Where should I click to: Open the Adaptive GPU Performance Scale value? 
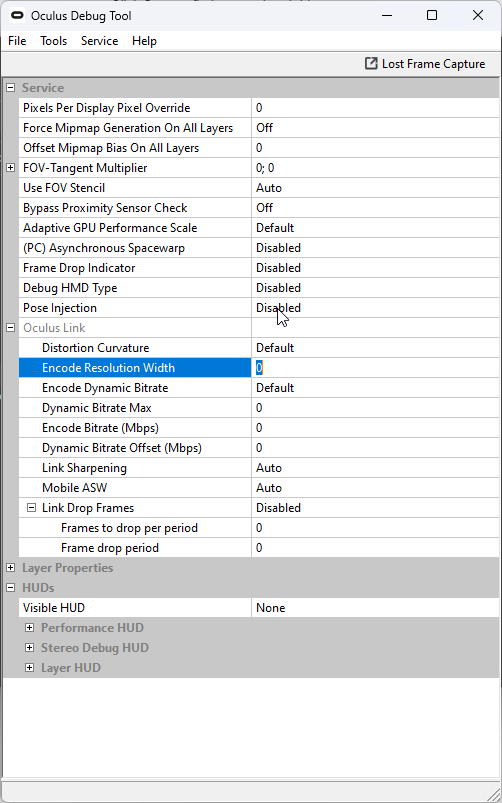(375, 228)
